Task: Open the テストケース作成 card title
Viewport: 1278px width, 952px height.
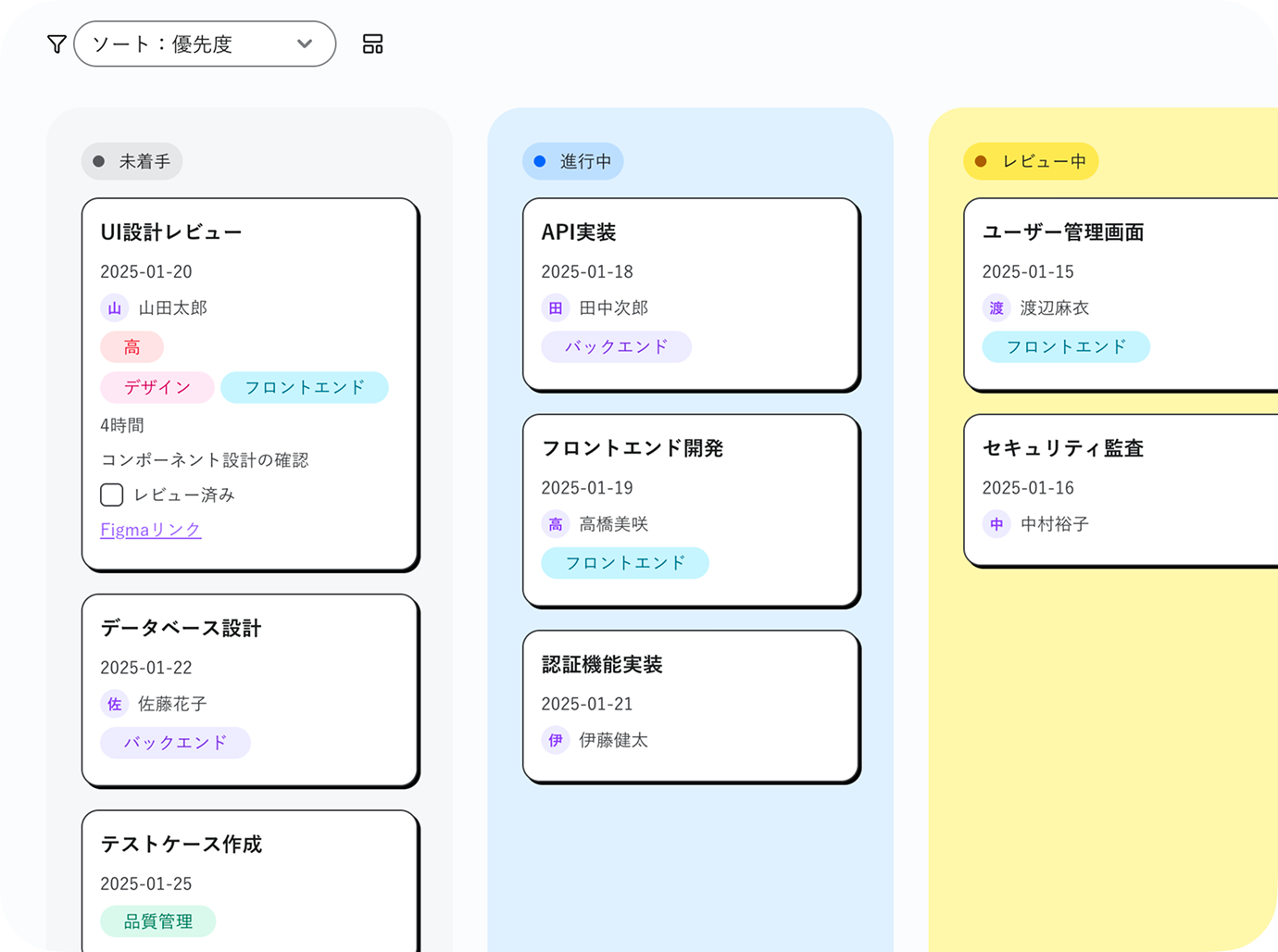Action: [x=182, y=844]
